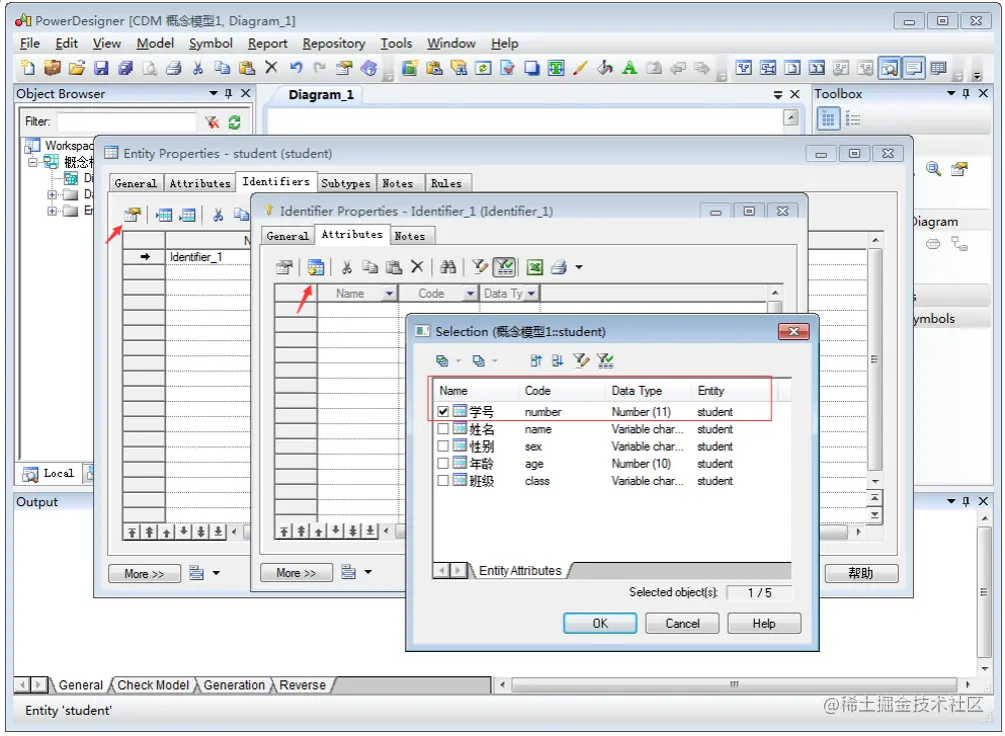The height and width of the screenshot is (736, 1005).
Task: Check the 性别 sex attribute checkbox
Action: coord(443,446)
